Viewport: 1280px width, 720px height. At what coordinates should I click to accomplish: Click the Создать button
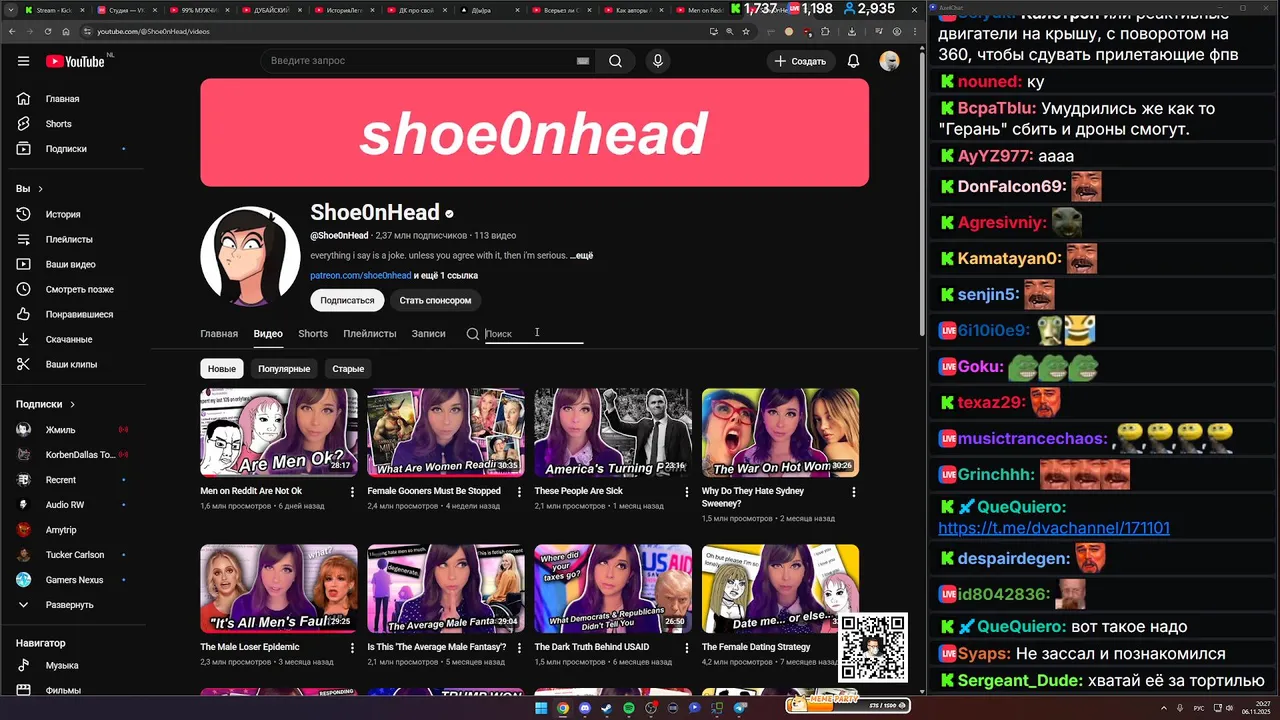(x=800, y=61)
